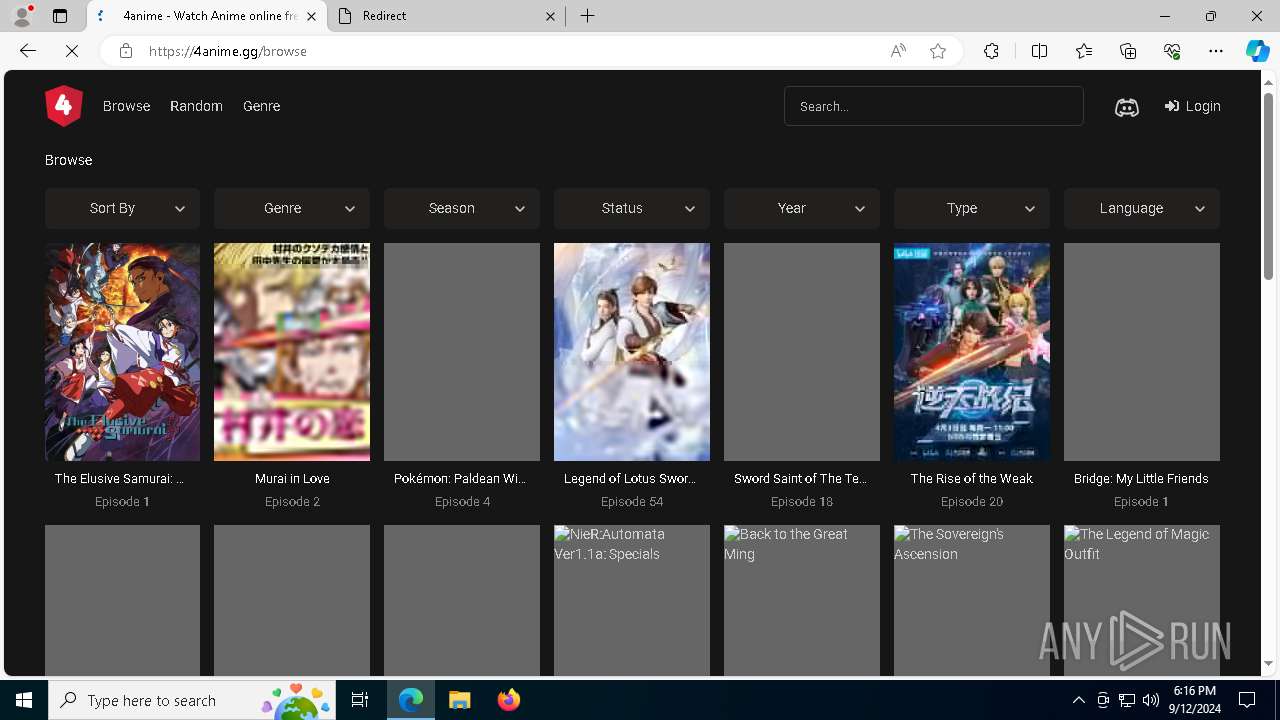Close the 4anime tab

click(312, 16)
